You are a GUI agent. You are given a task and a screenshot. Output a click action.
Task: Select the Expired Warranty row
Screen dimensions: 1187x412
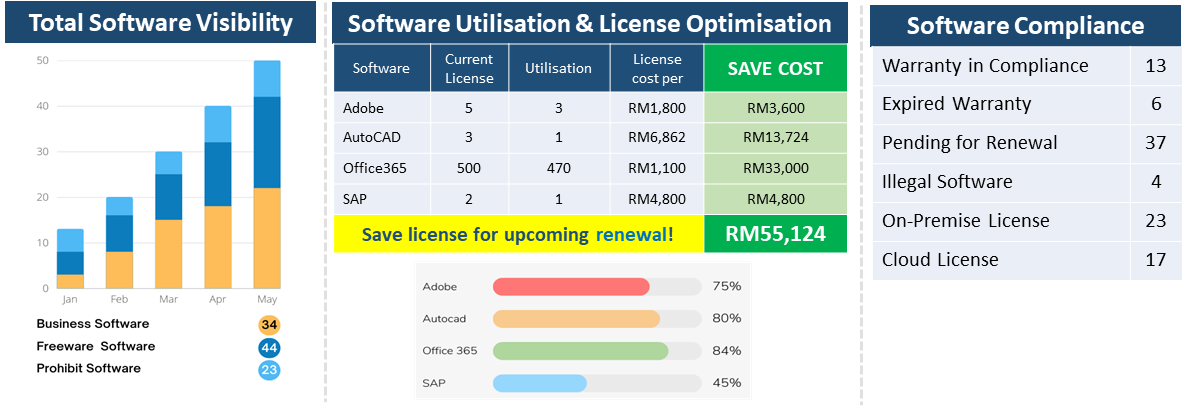click(1027, 104)
